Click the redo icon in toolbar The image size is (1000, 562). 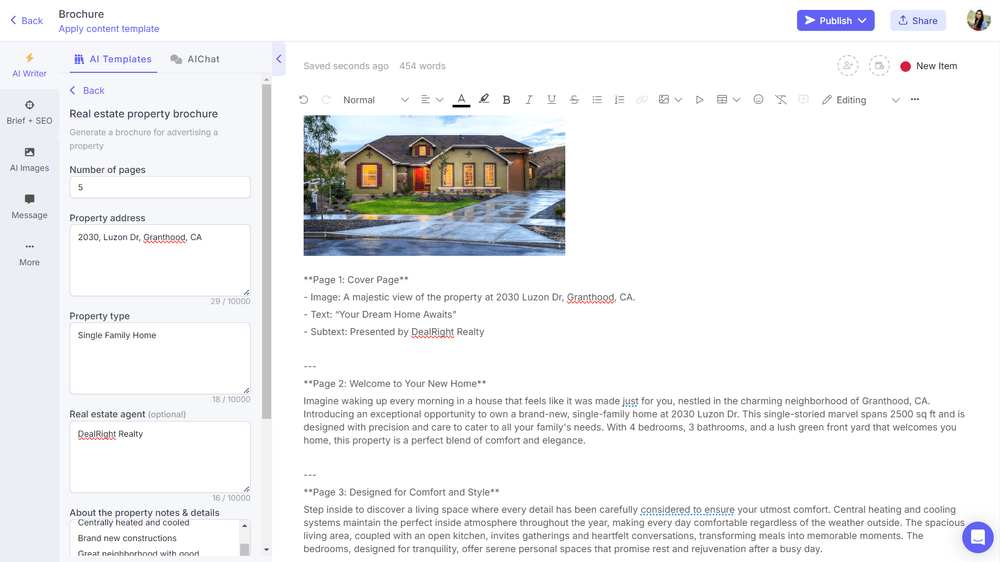(x=326, y=100)
